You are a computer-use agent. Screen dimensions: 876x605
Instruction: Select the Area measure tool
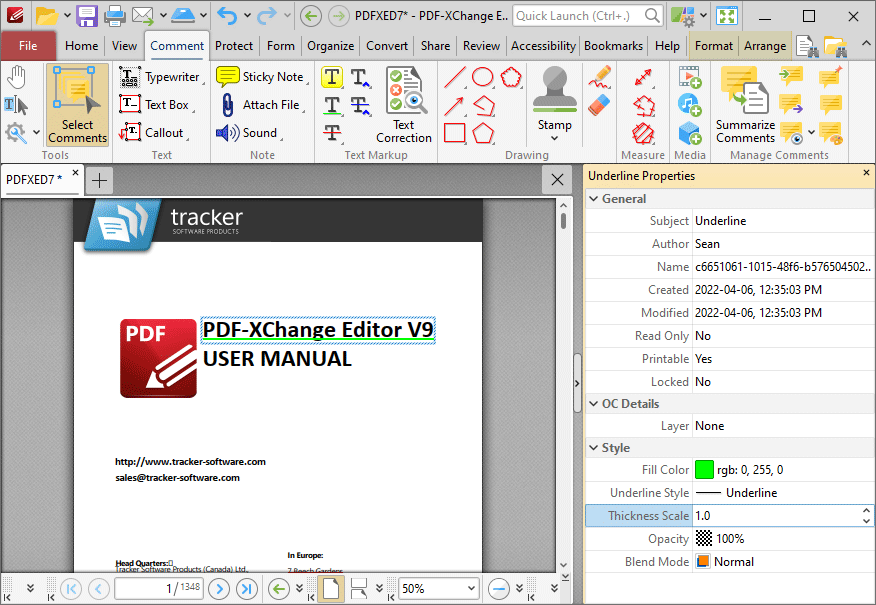point(643,133)
